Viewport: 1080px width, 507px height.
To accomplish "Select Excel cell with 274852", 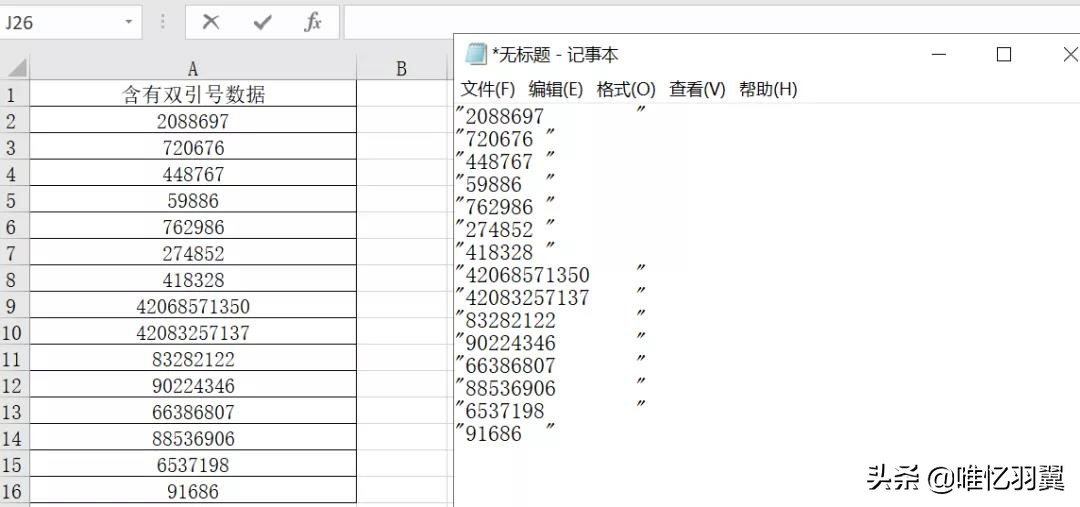I will click(193, 253).
